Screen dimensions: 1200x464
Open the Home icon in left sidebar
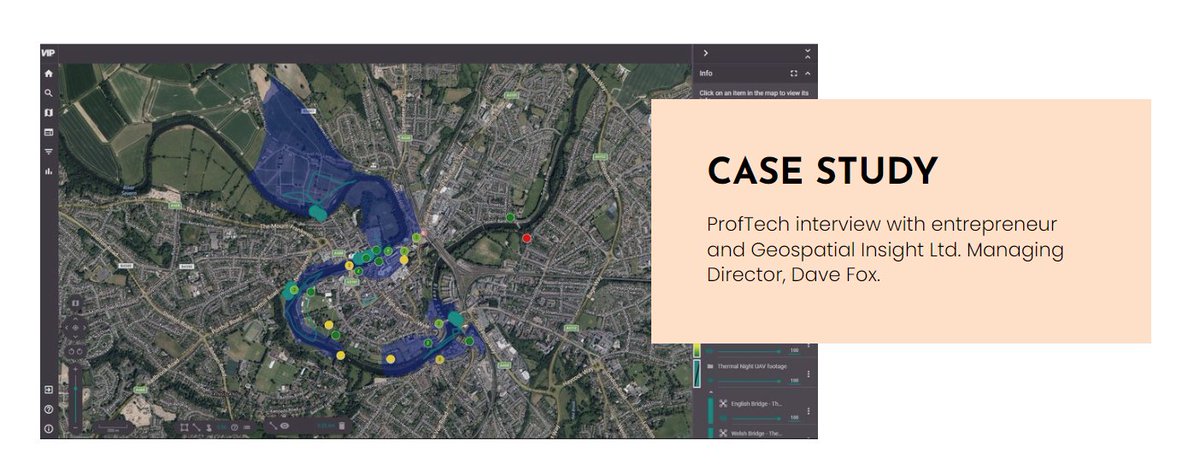pyautogui.click(x=48, y=73)
